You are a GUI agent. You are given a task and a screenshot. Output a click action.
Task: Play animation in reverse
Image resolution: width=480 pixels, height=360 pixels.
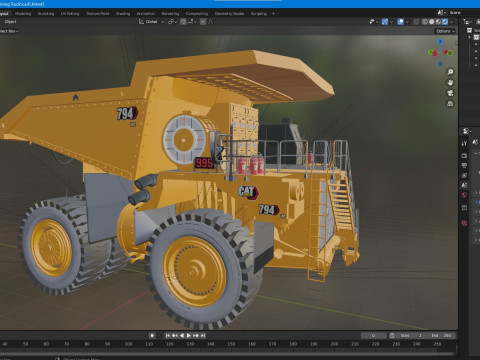(182, 335)
